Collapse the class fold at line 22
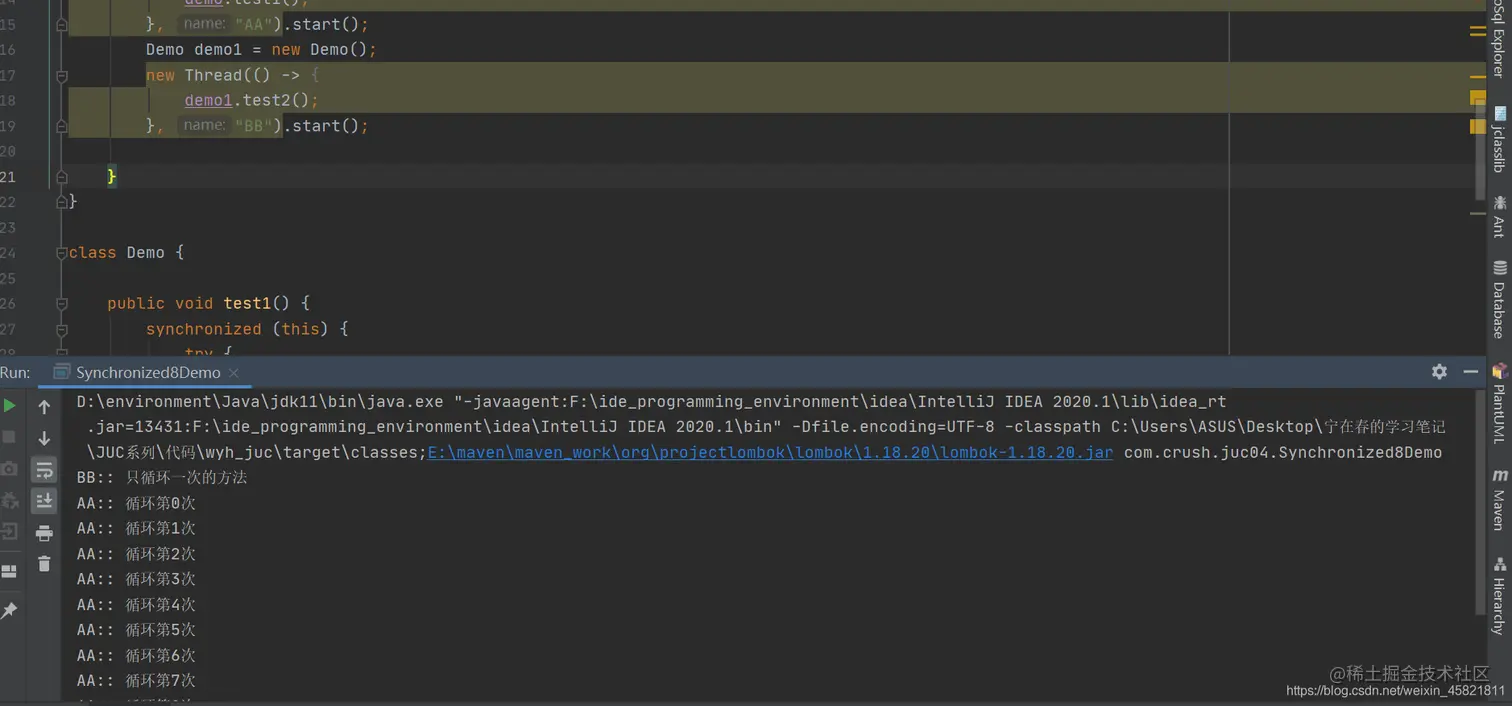Screen dimensions: 1512x706 pos(62,202)
